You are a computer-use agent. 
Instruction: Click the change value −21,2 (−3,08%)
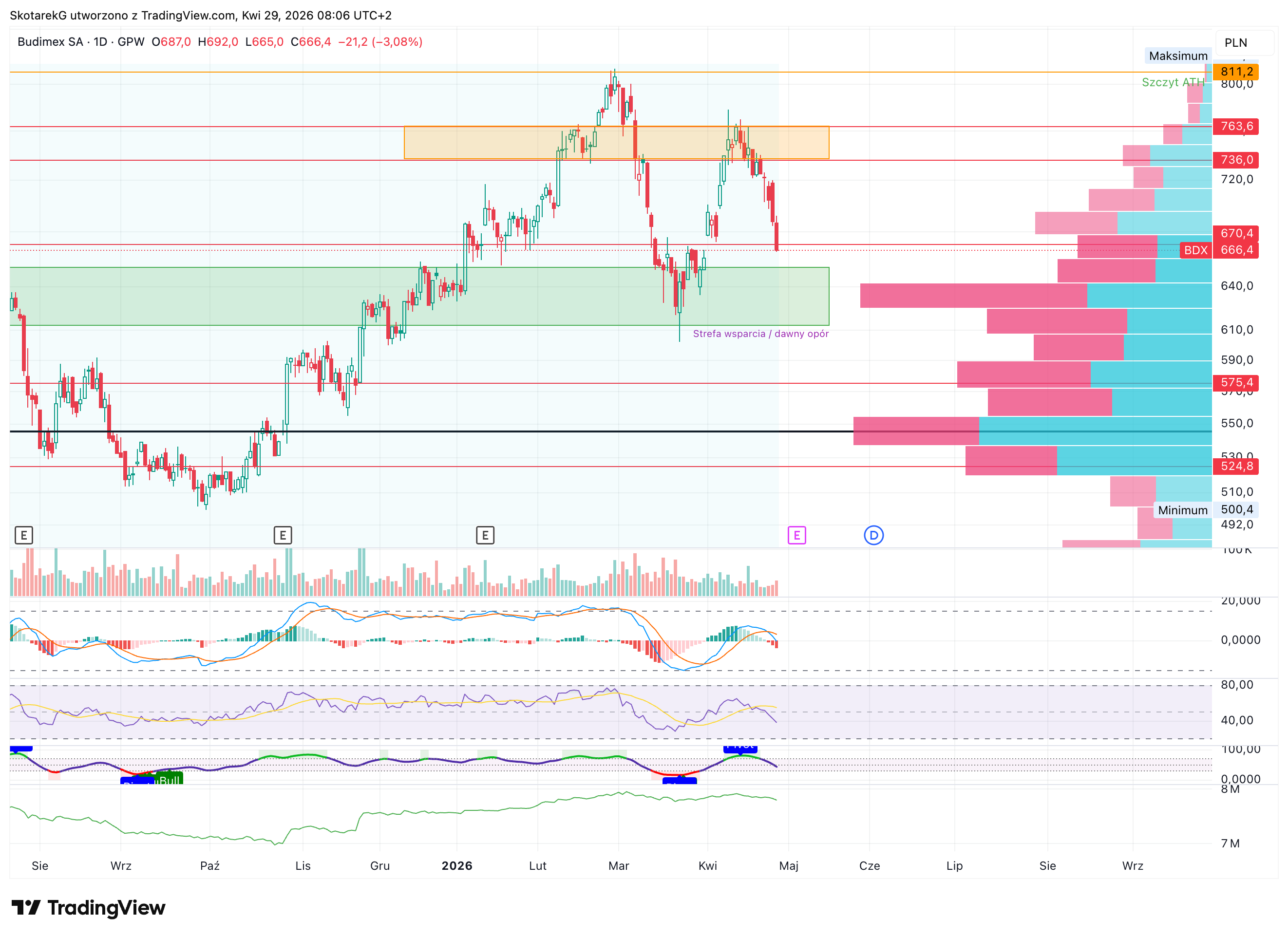[380, 42]
